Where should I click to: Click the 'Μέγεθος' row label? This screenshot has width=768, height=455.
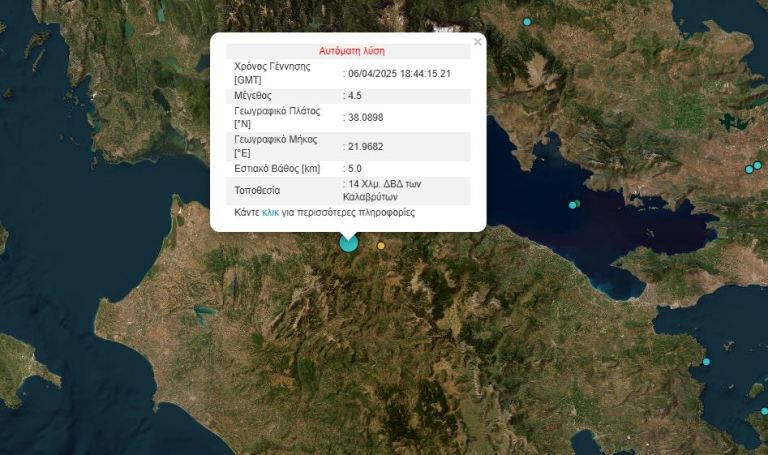(253, 95)
